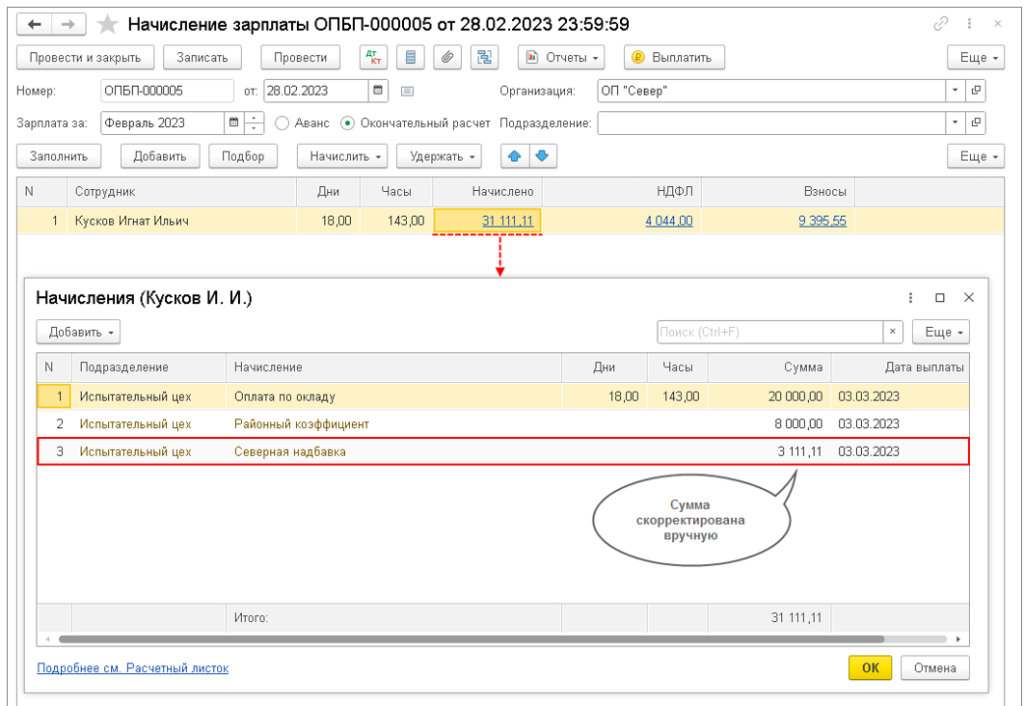Screen dimensions: 1024x706
Task: Open the Начислить dropdown menu
Action: point(341,156)
